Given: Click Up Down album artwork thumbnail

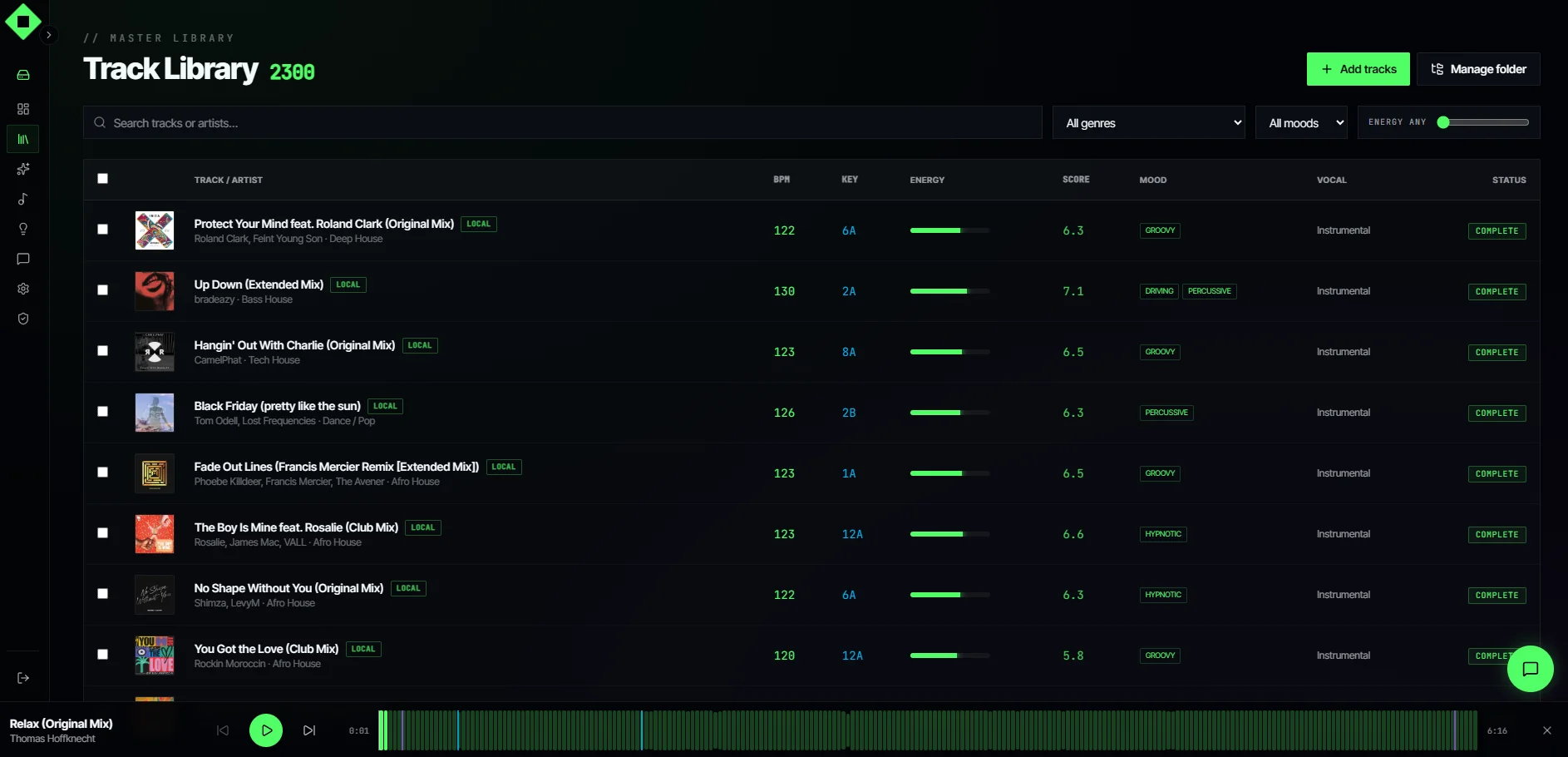Looking at the screenshot, I should [155, 291].
